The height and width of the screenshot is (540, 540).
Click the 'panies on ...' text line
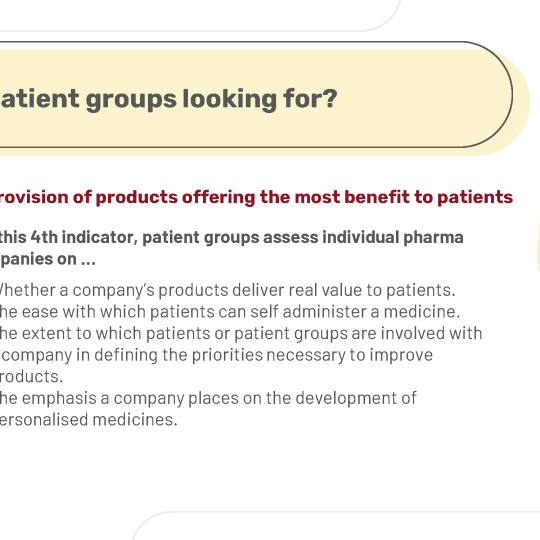click(x=48, y=259)
